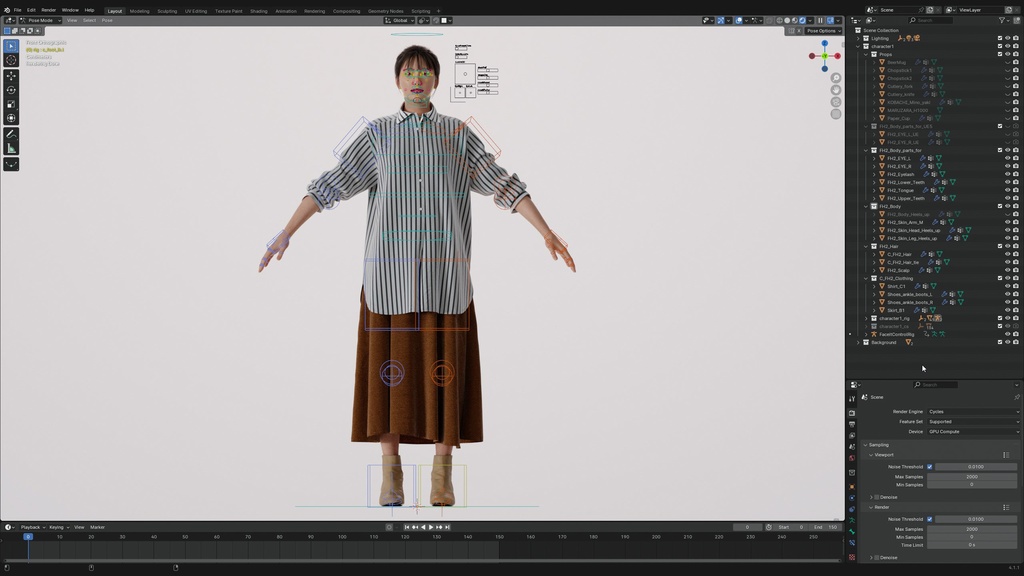Image resolution: width=1024 pixels, height=576 pixels.
Task: Disable camera render visibility for the Props collection
Action: (1015, 54)
